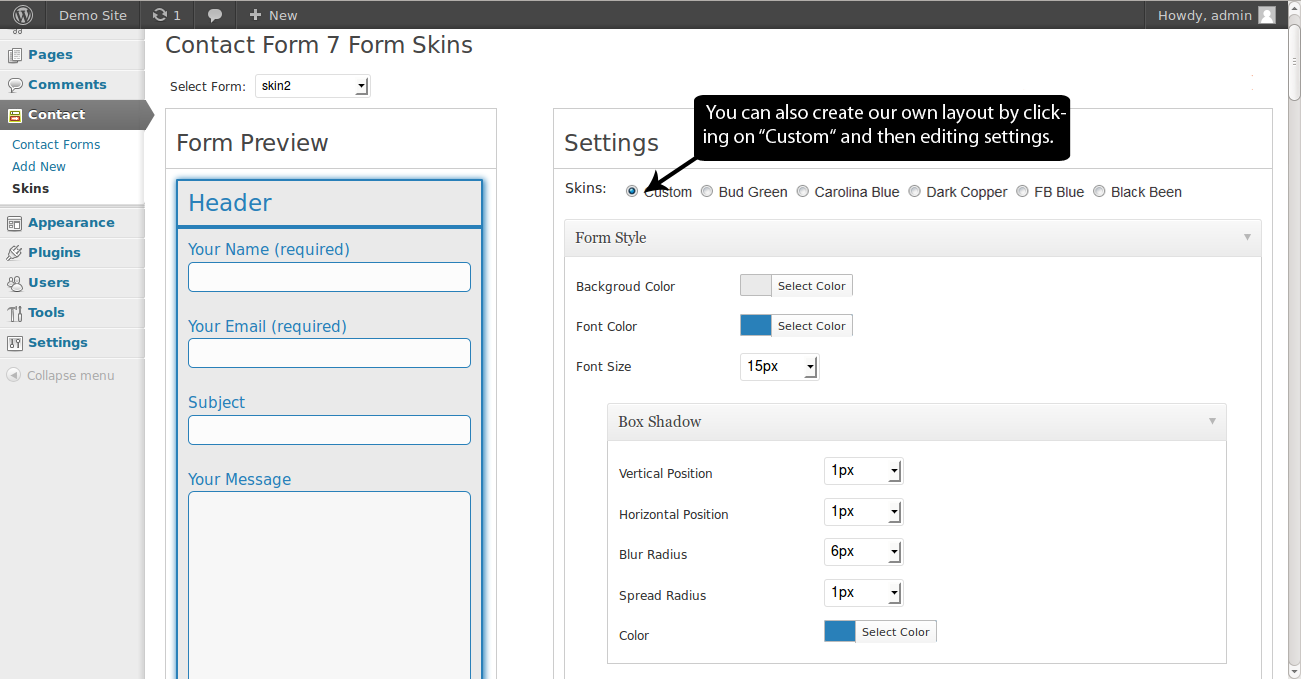The width and height of the screenshot is (1301, 679).
Task: Click the Tools sidebar icon
Action: point(15,313)
